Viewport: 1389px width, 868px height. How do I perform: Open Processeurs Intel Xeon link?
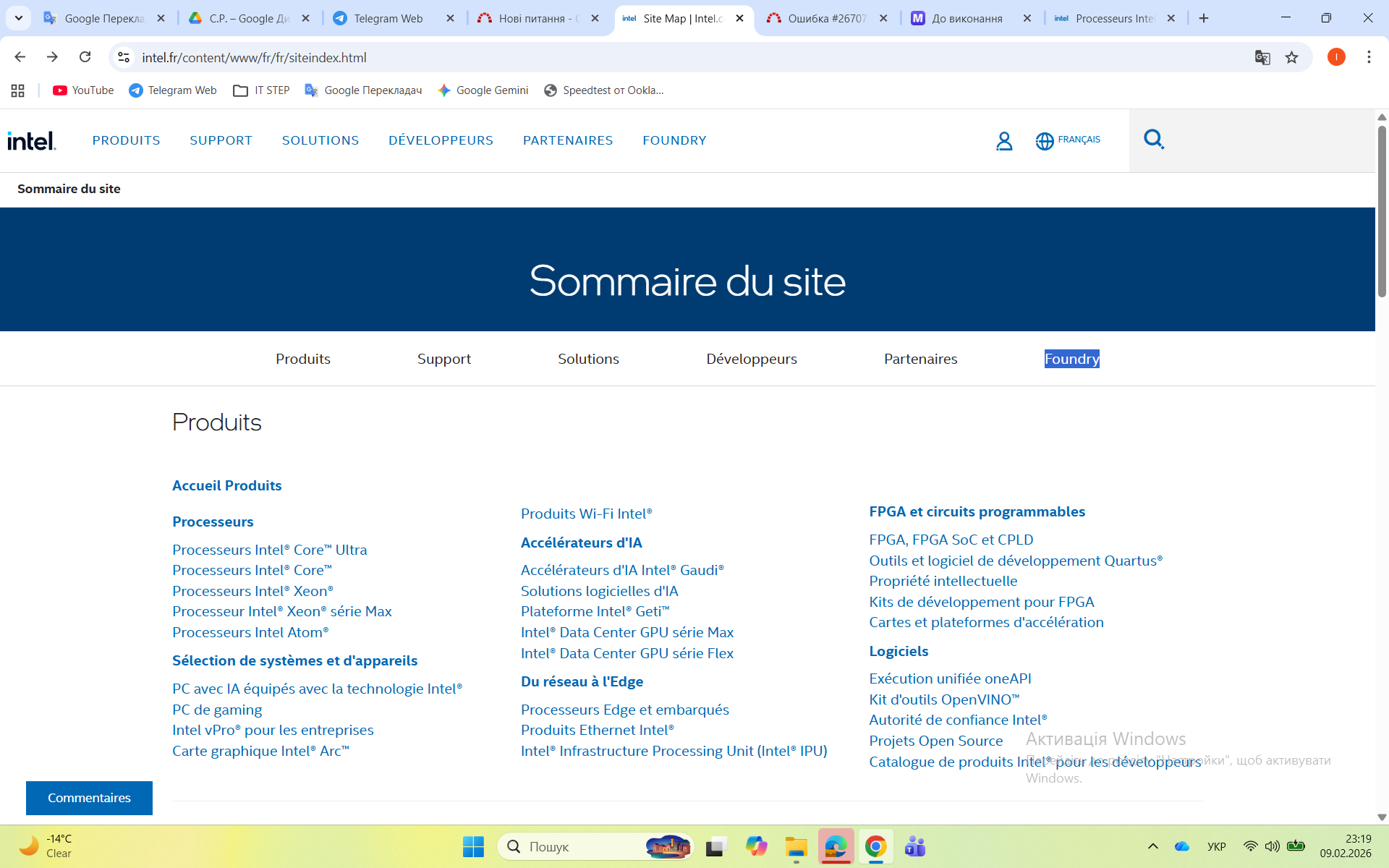pos(252,591)
